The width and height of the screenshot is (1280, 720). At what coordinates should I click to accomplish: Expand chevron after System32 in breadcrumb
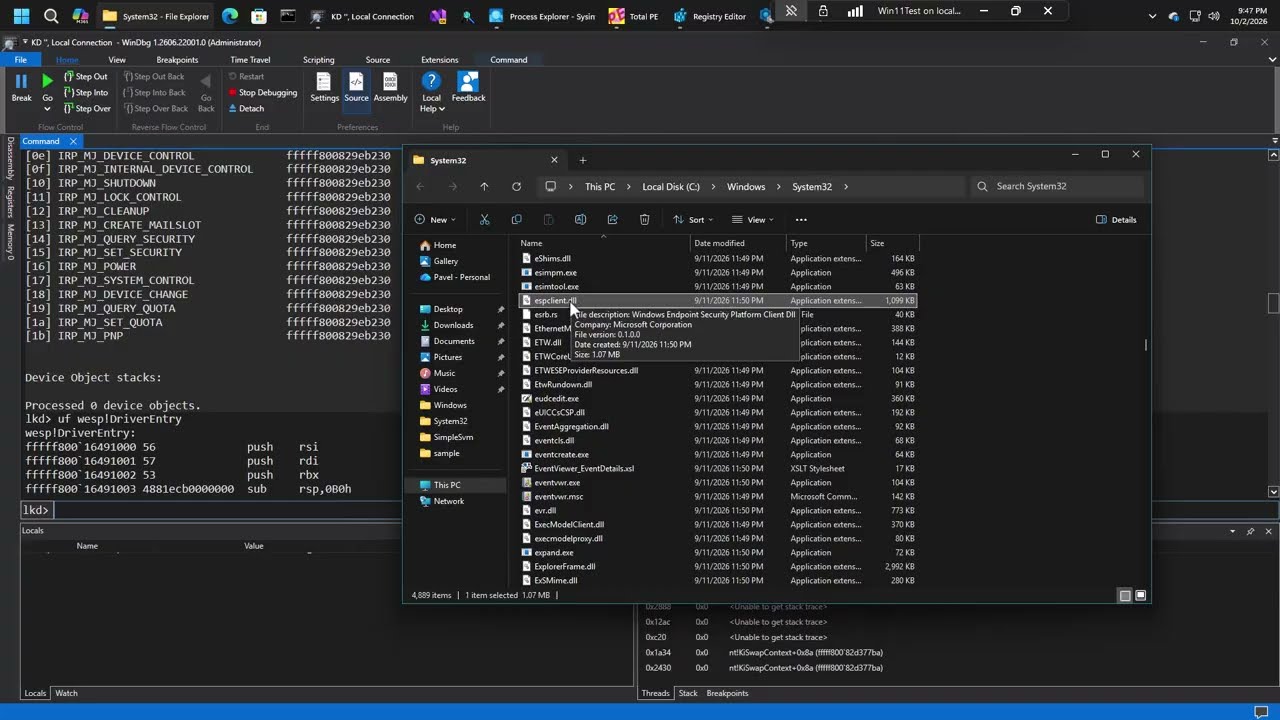[846, 187]
